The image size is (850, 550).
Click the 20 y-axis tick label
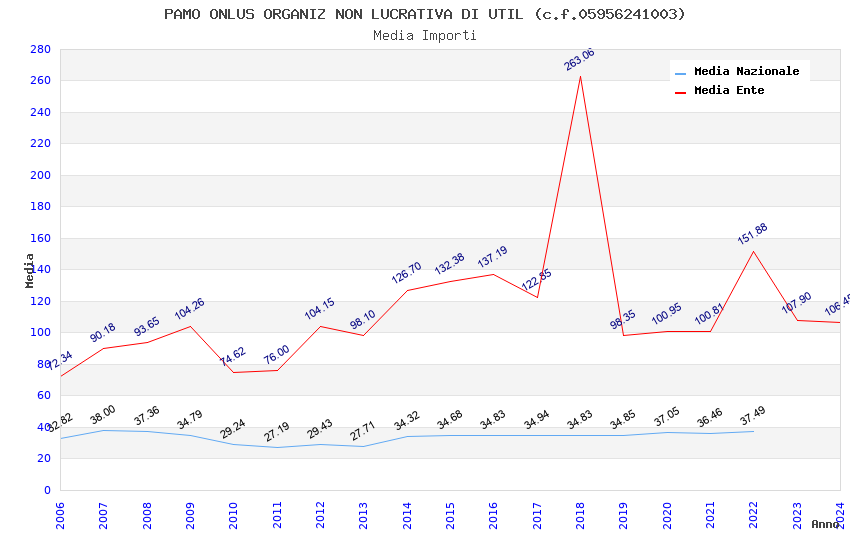(x=44, y=458)
